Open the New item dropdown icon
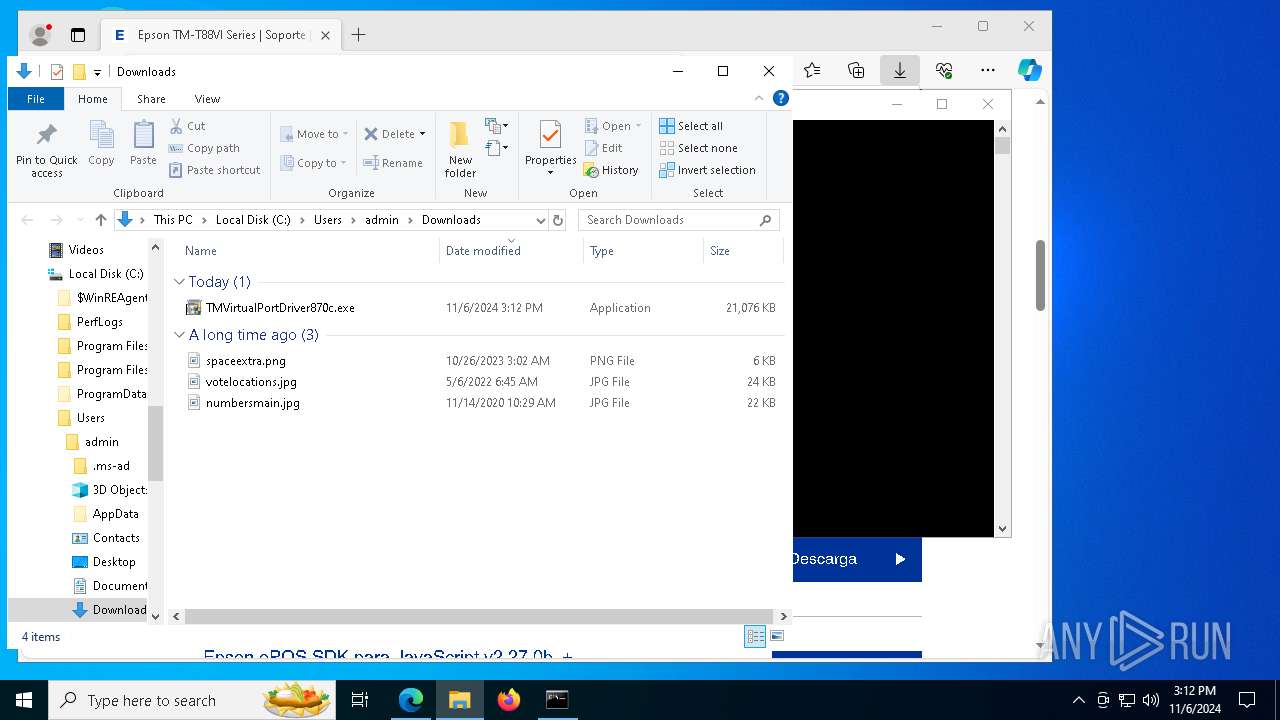1280x720 pixels. click(497, 126)
